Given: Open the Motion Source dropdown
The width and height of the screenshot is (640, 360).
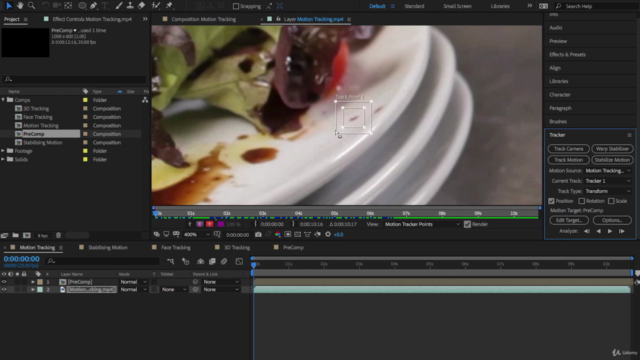Looking at the screenshot, I should [x=608, y=171].
